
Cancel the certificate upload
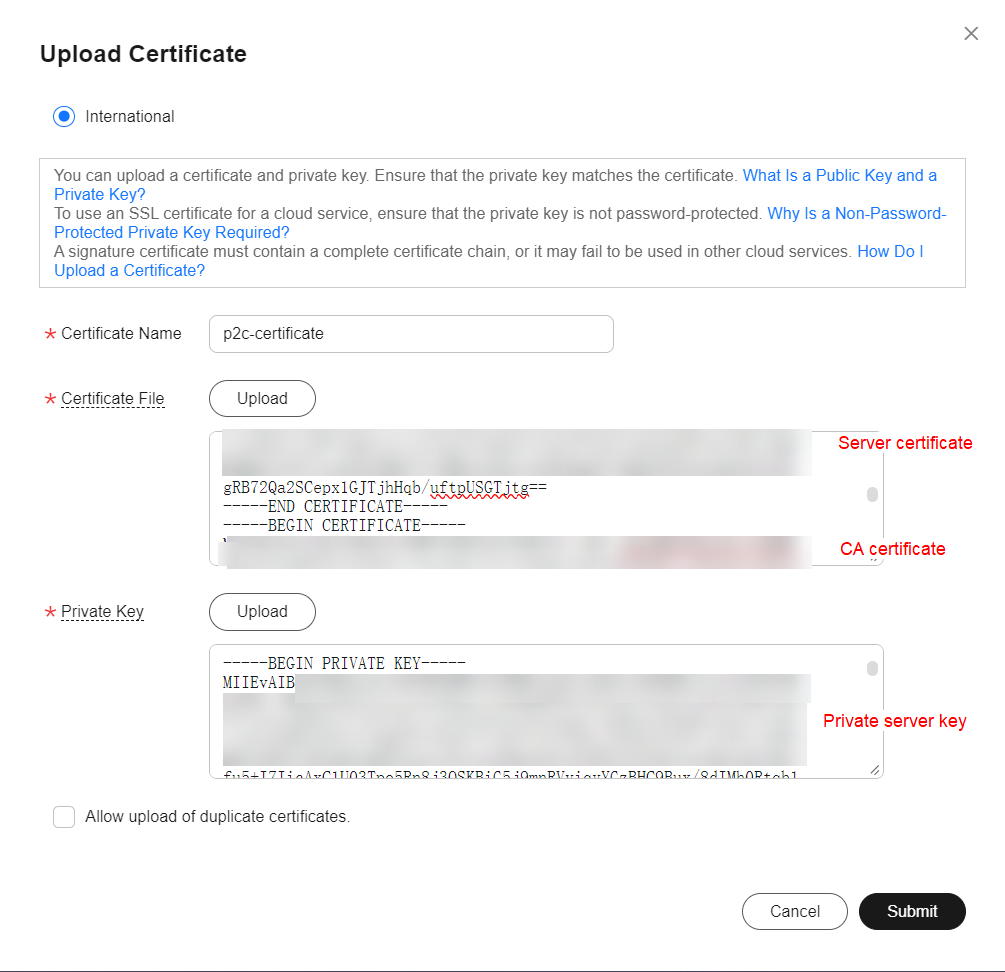[x=795, y=911]
